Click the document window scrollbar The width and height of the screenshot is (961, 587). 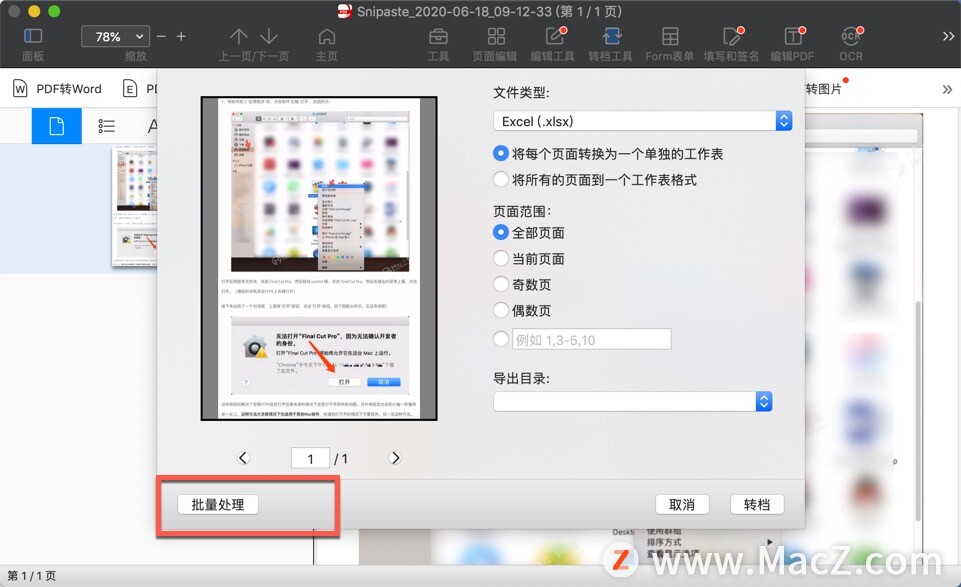point(917,411)
